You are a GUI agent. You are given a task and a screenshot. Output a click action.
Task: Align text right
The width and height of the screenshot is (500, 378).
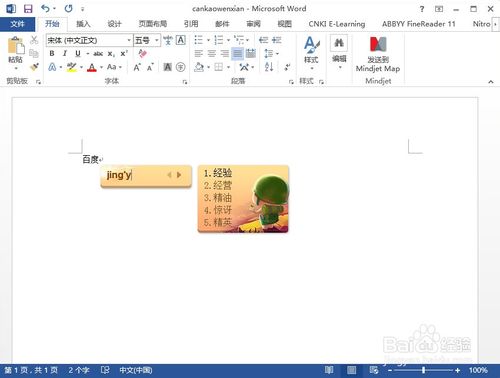(x=225, y=53)
